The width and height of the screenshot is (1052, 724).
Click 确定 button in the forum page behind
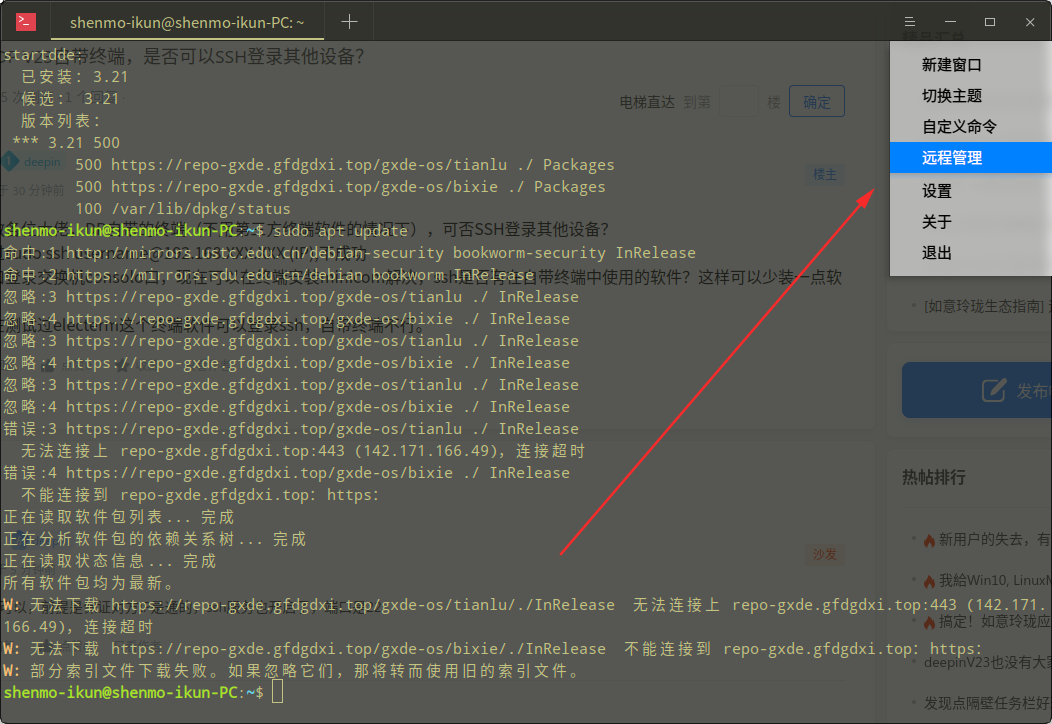pyautogui.click(x=817, y=102)
